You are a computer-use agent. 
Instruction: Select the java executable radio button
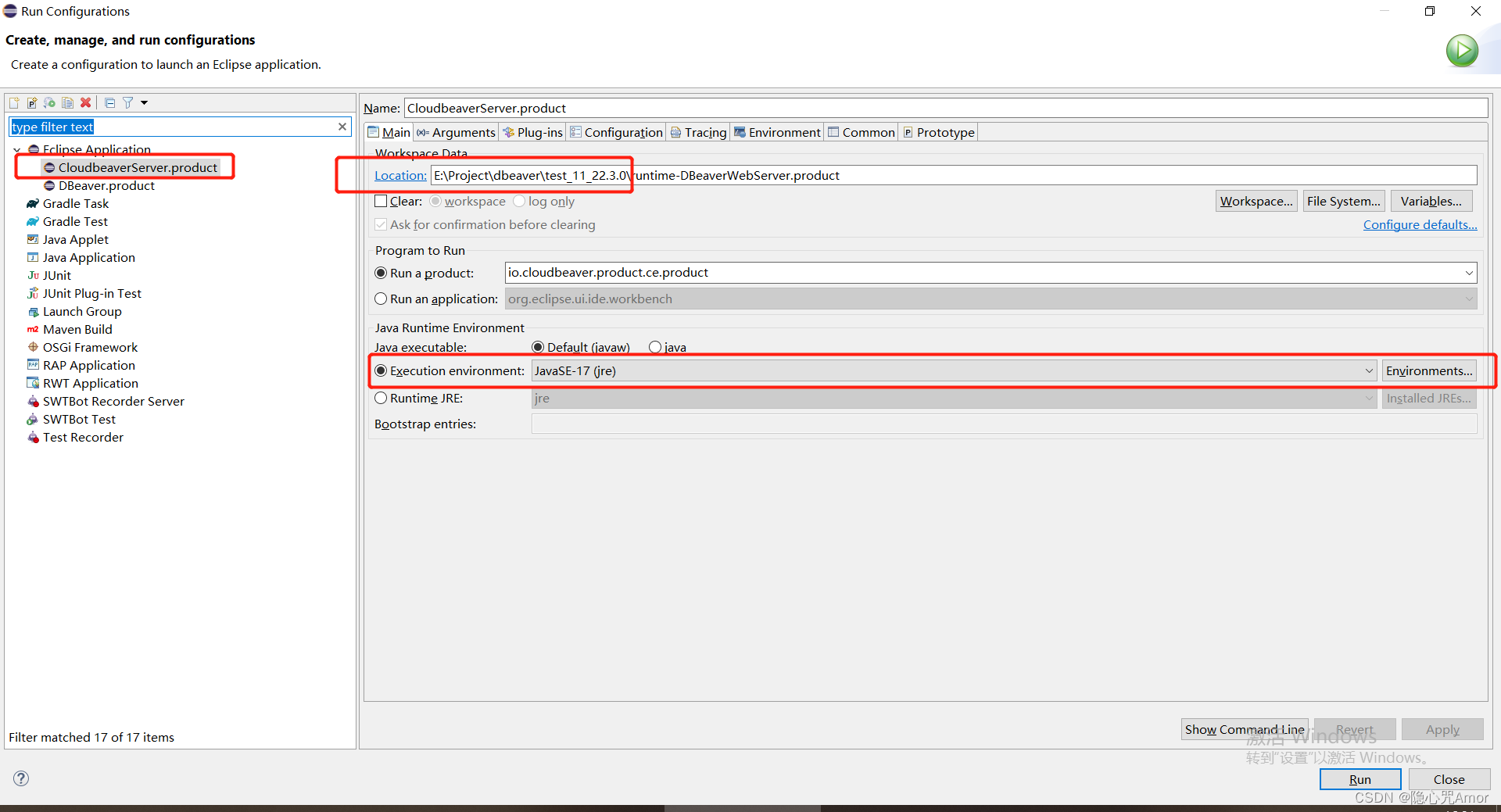coord(655,347)
